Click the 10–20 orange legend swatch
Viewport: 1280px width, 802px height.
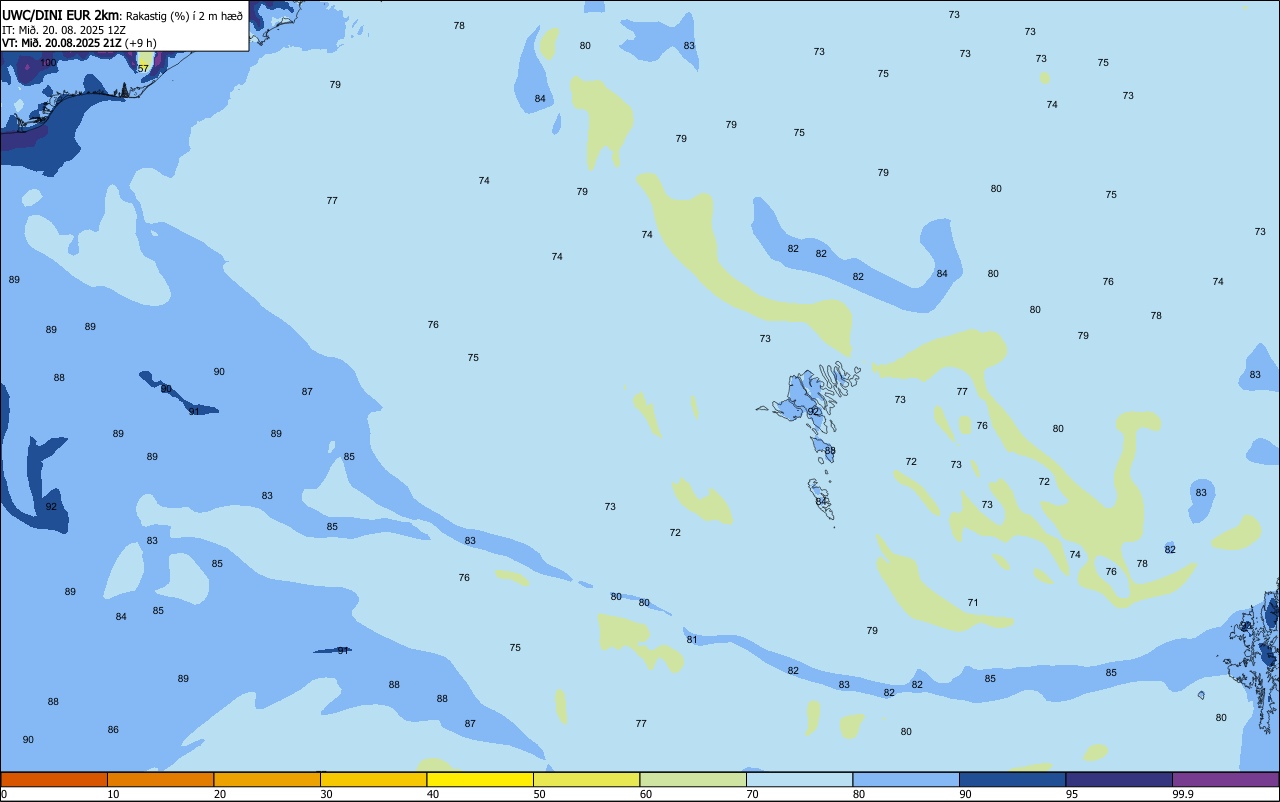point(160,779)
